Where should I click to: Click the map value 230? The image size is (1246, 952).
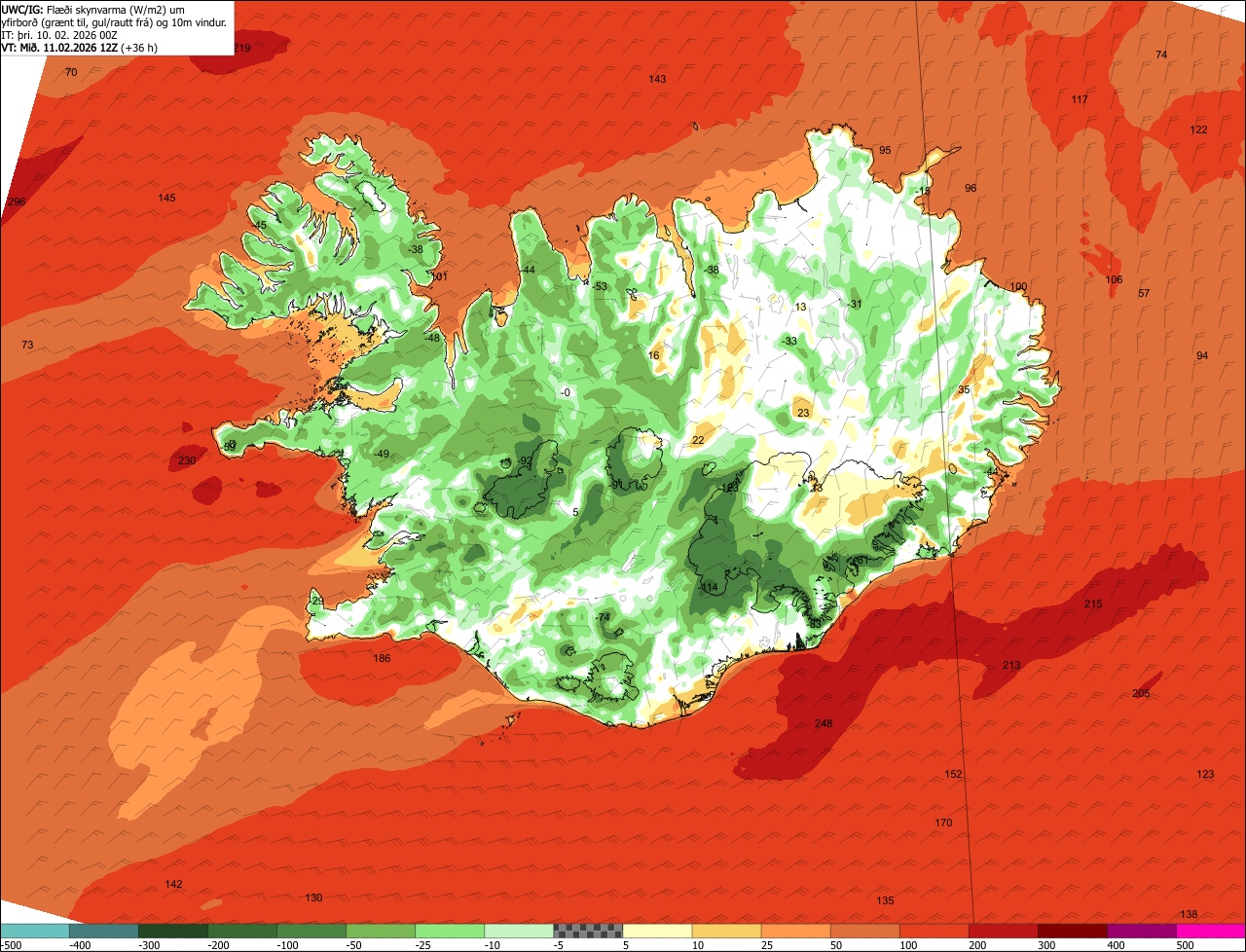[187, 460]
